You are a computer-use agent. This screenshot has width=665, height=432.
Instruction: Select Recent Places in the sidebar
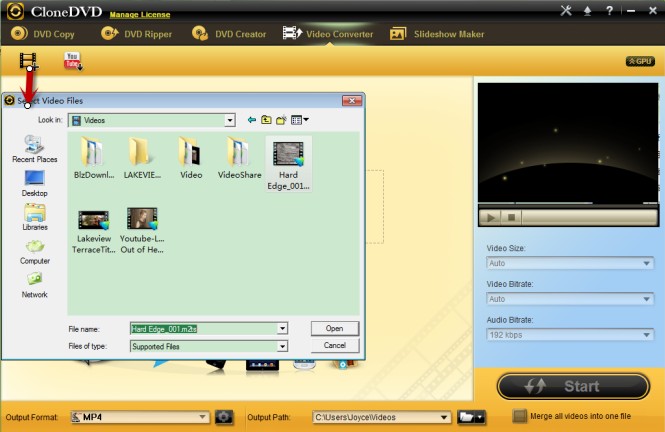pos(34,149)
